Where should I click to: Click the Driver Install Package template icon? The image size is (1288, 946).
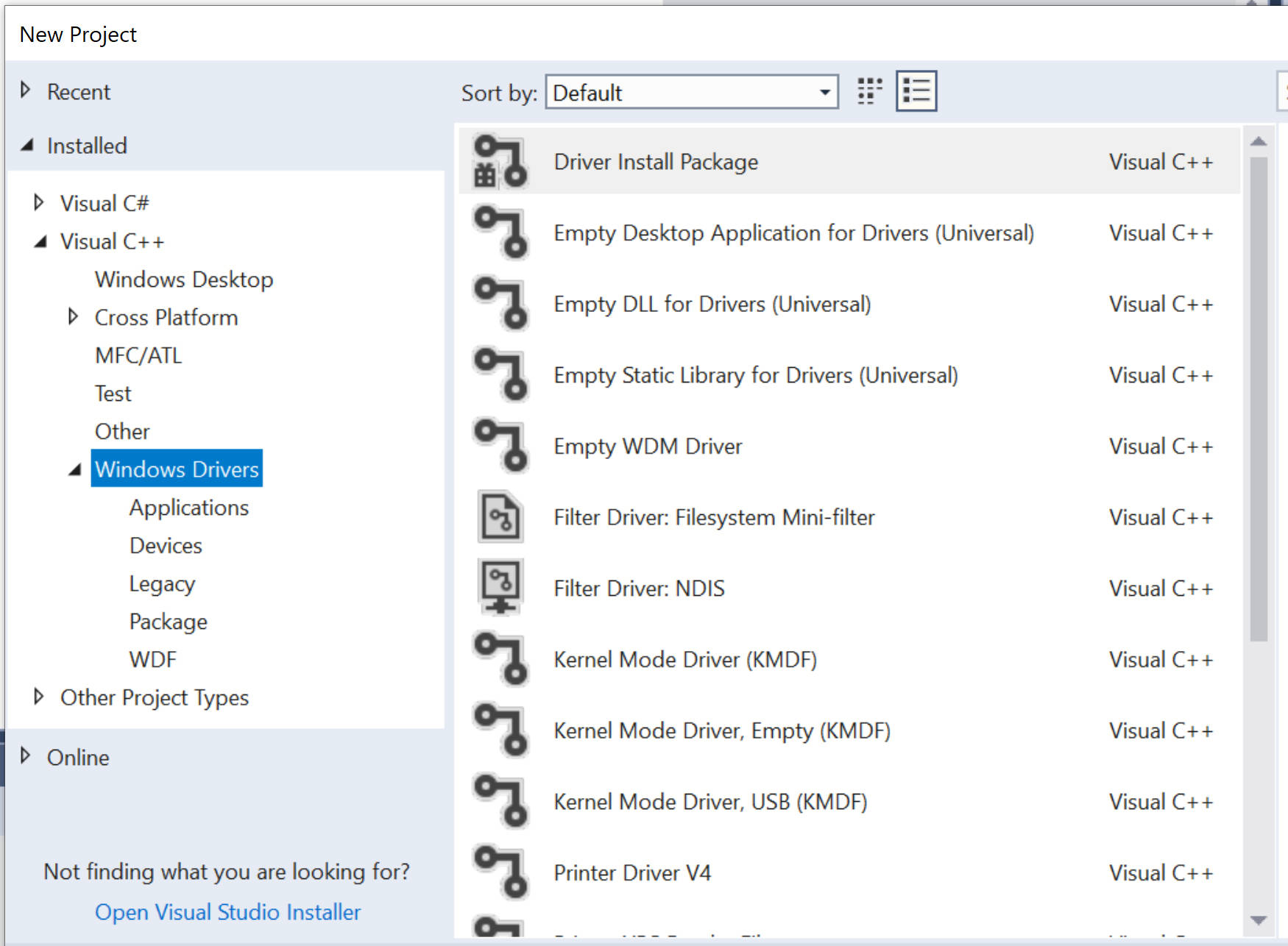click(500, 162)
